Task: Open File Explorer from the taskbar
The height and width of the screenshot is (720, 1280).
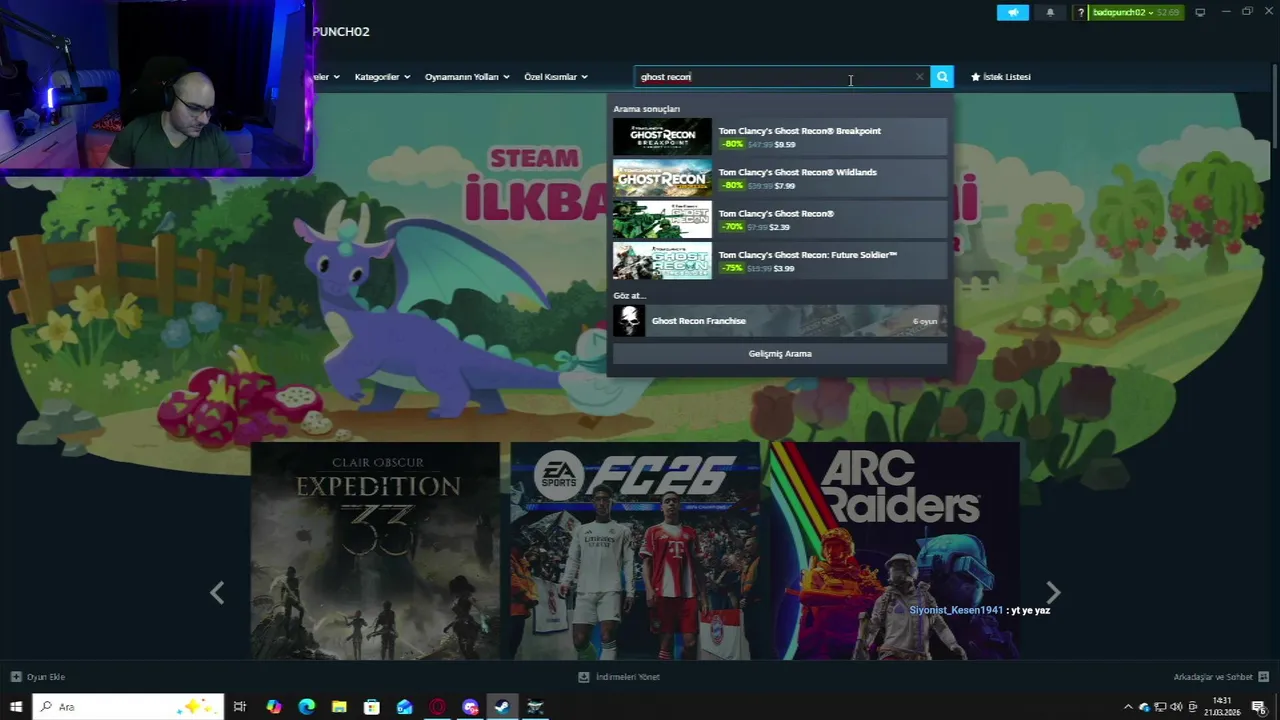Action: coord(339,707)
